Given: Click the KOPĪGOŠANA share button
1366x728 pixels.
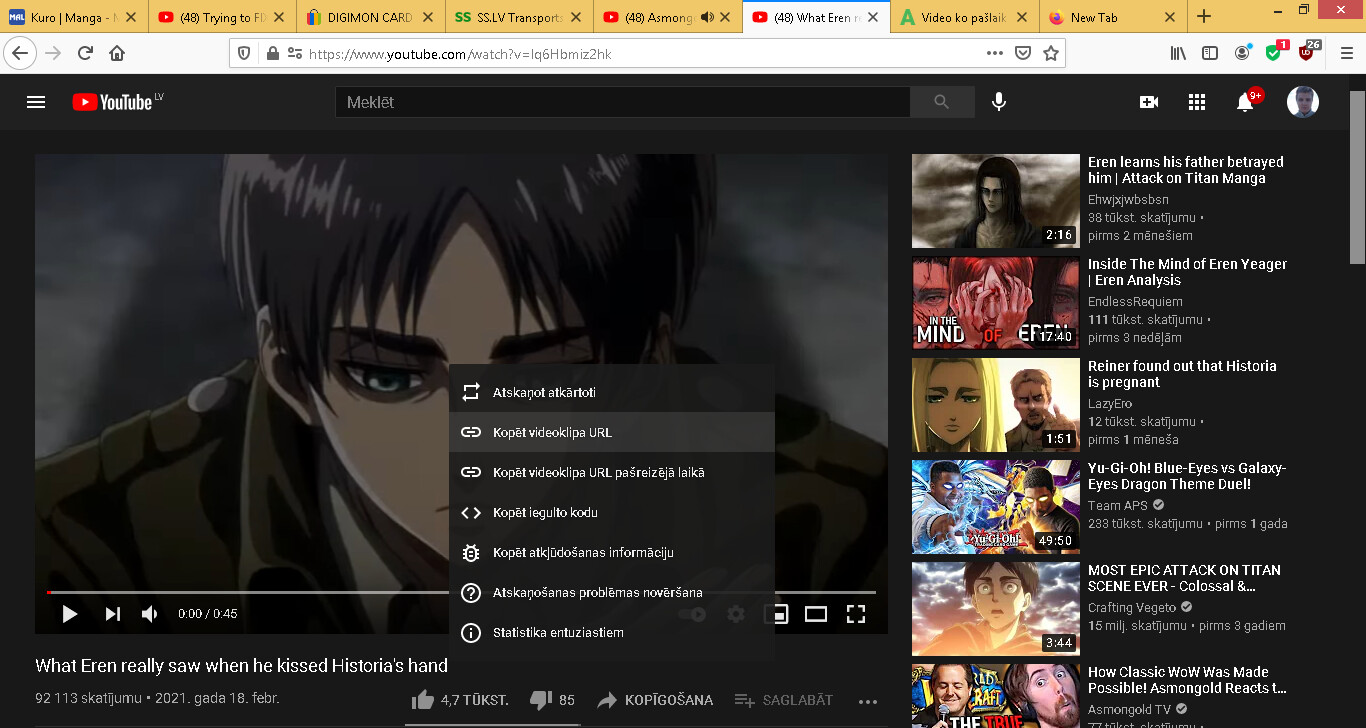Looking at the screenshot, I should pyautogui.click(x=655, y=700).
